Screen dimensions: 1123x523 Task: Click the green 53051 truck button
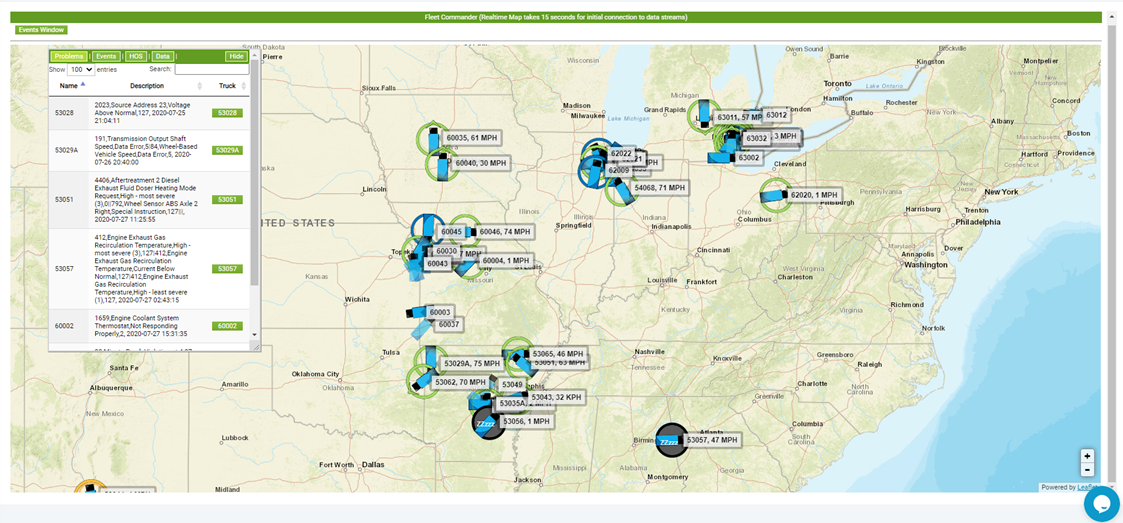(227, 200)
